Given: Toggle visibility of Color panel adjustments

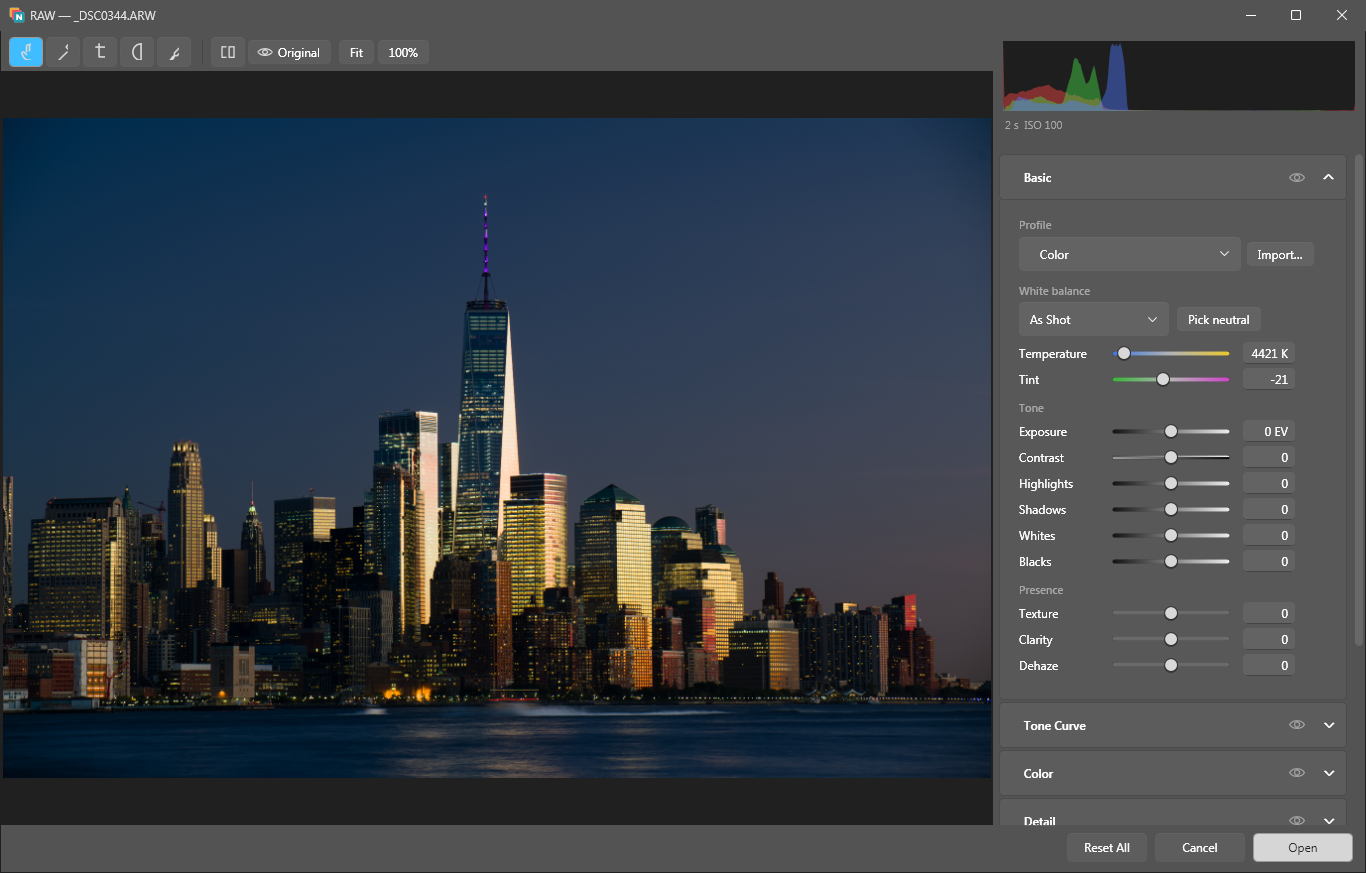Looking at the screenshot, I should pos(1297,773).
